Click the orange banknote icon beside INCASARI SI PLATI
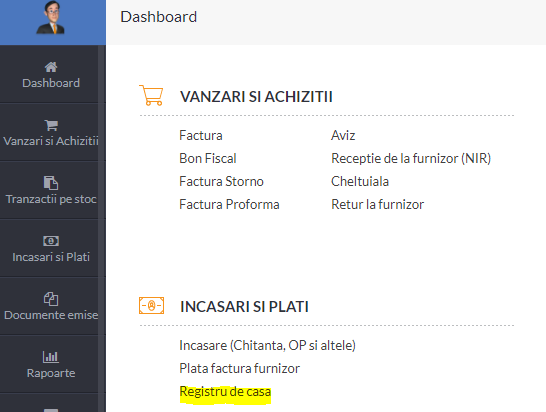Screen dimensions: 546x412 151,305
